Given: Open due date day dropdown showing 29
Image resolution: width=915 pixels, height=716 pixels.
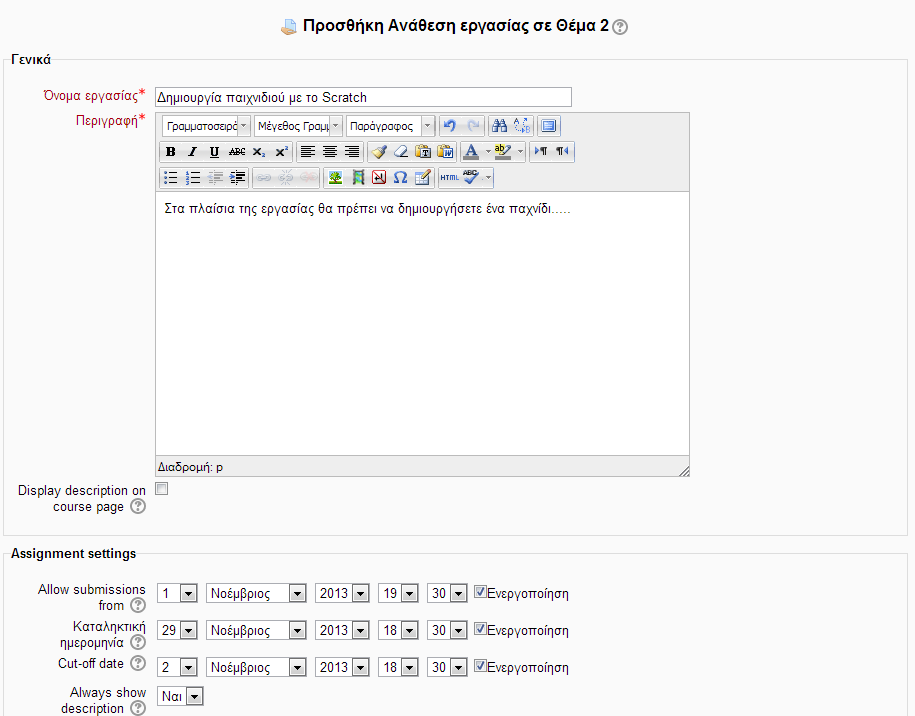Looking at the screenshot, I should point(177,630).
